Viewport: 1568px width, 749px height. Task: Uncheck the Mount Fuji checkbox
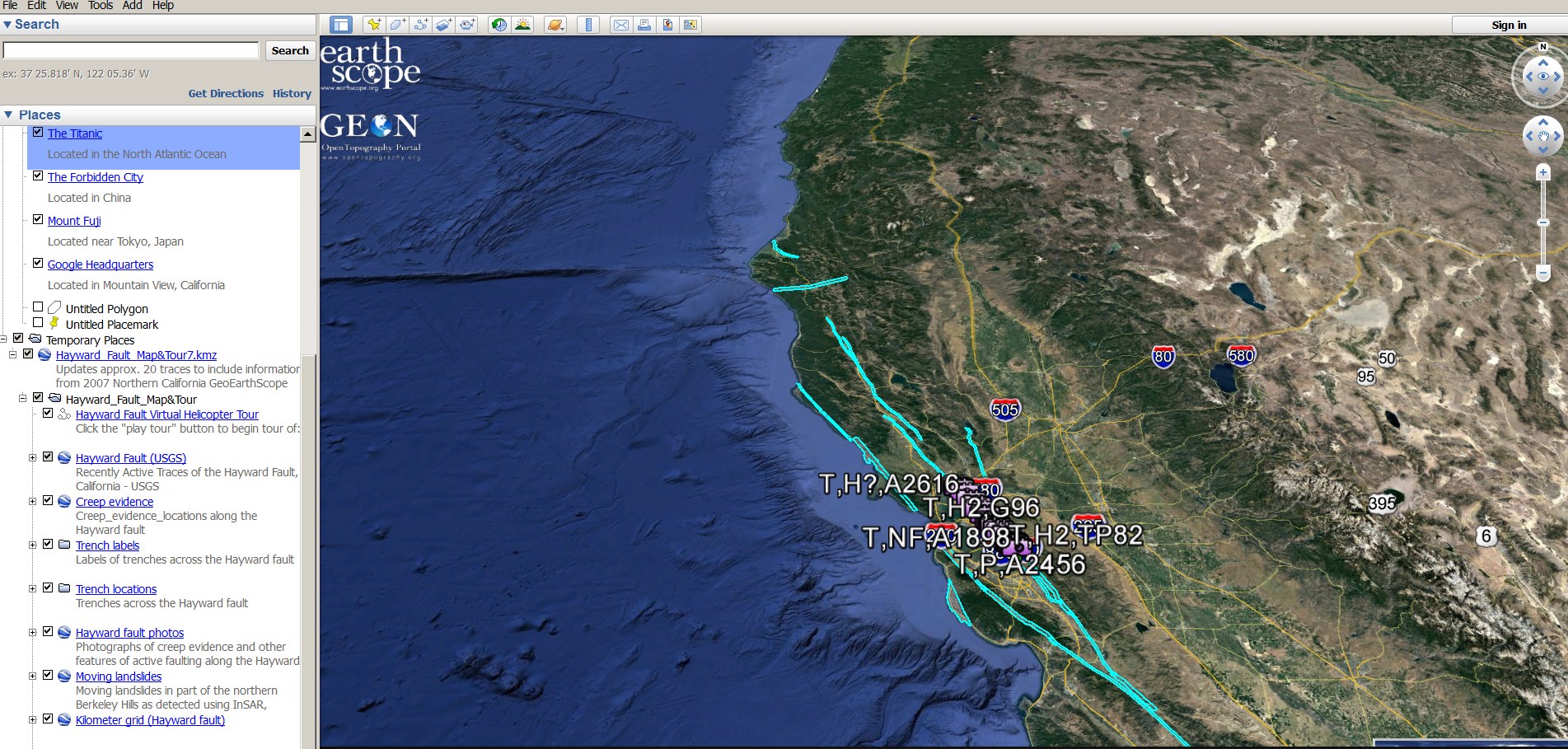(x=38, y=219)
